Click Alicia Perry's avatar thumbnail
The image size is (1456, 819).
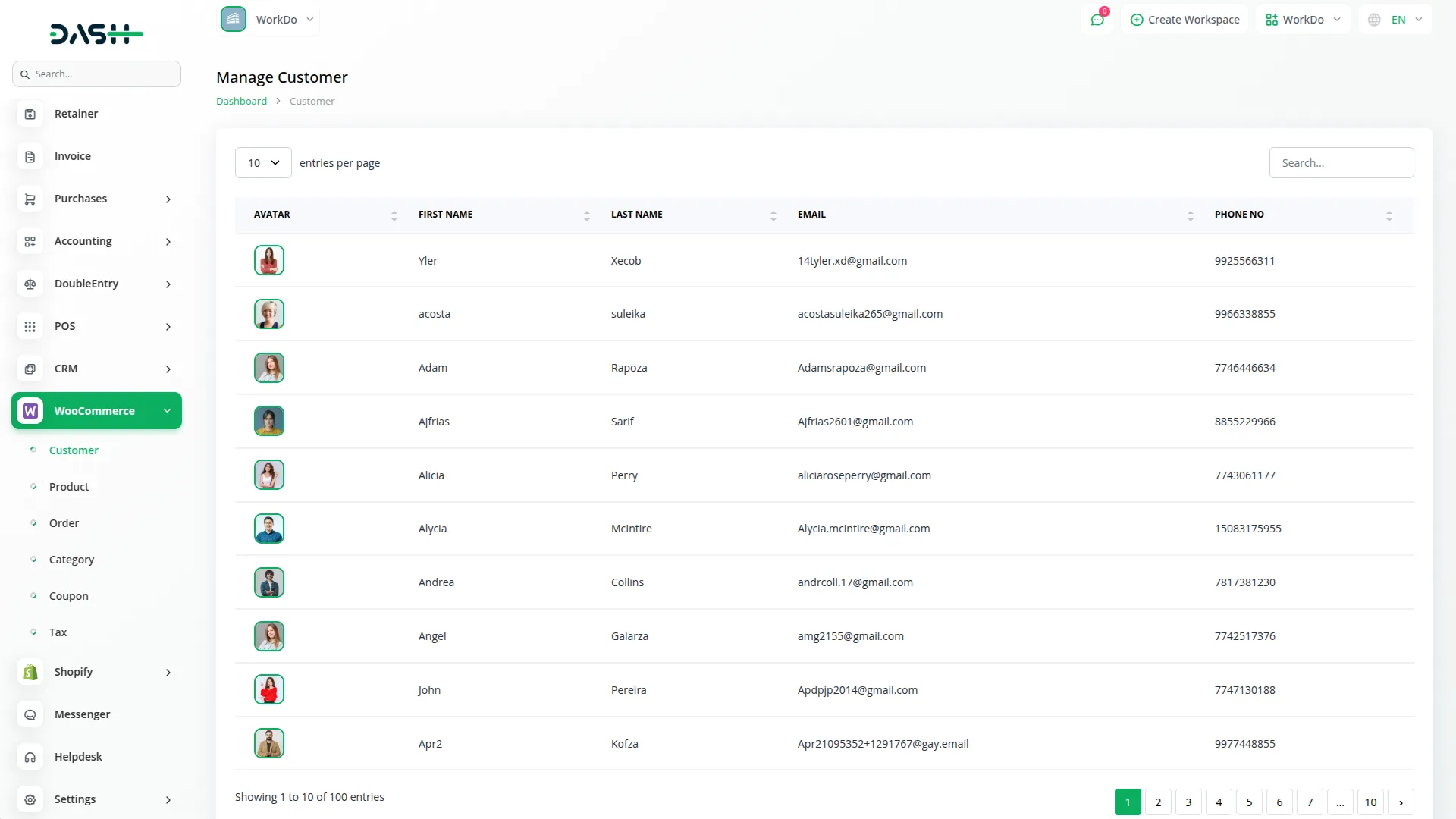click(268, 475)
